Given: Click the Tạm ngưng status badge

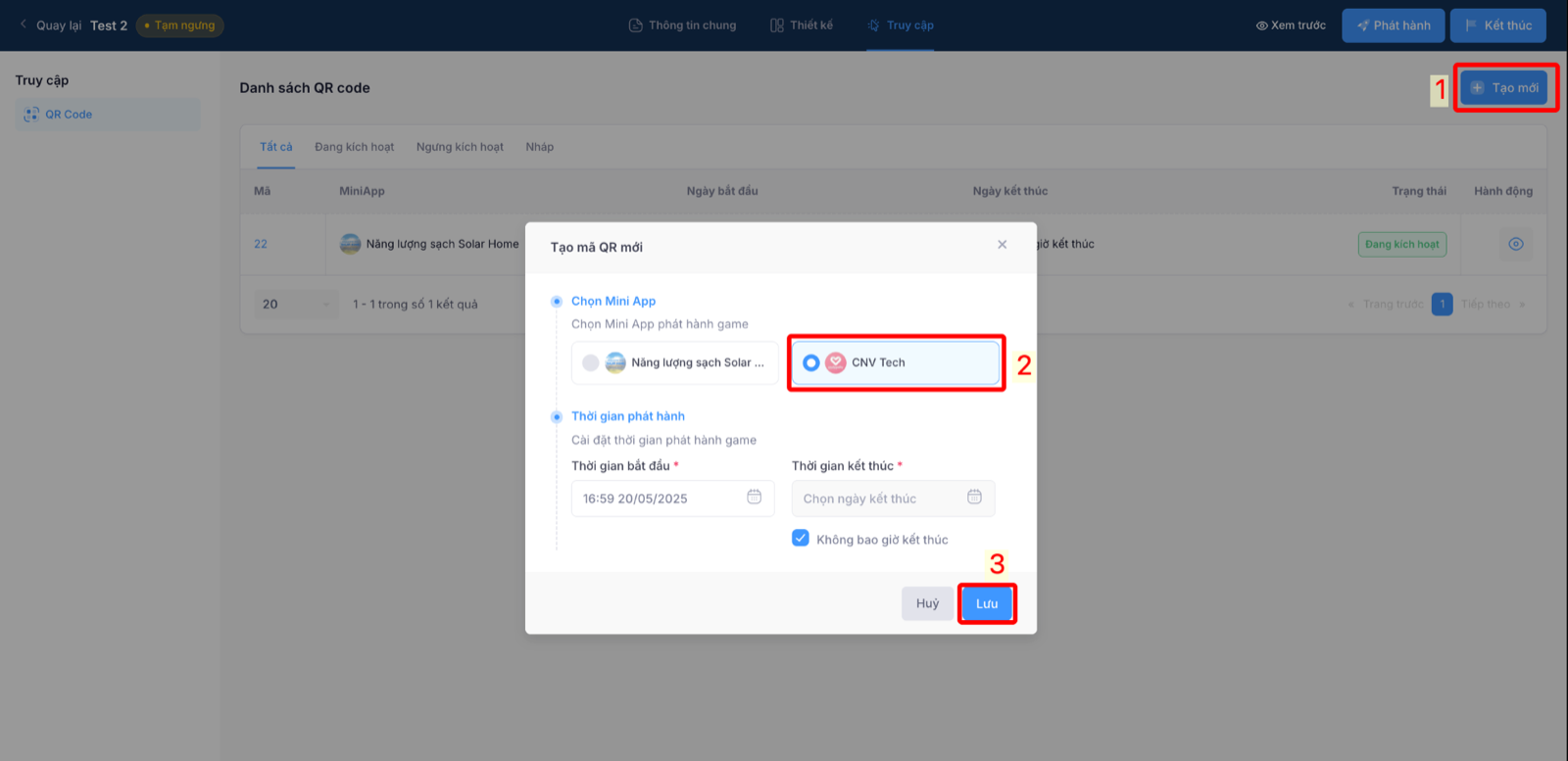Looking at the screenshot, I should (180, 25).
